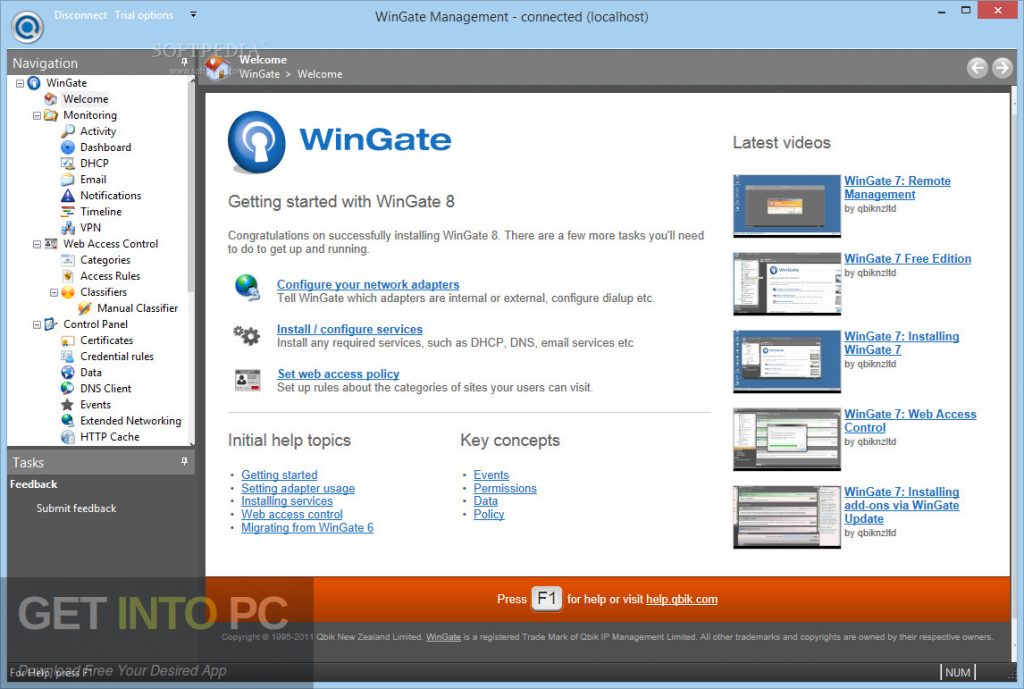Select Classifiers in the navigation tree
This screenshot has width=1024, height=689.
103,292
